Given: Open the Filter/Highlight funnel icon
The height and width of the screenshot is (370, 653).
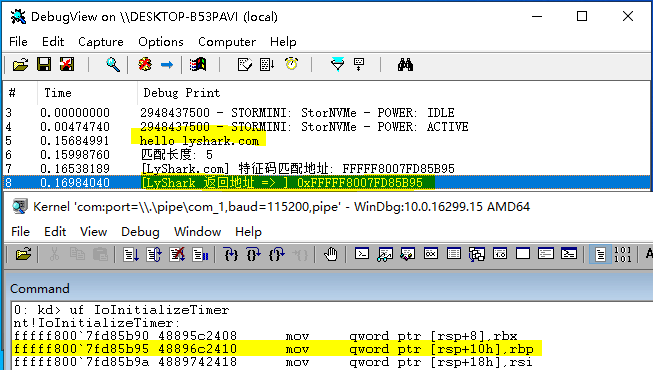Looking at the screenshot, I should pos(337,65).
